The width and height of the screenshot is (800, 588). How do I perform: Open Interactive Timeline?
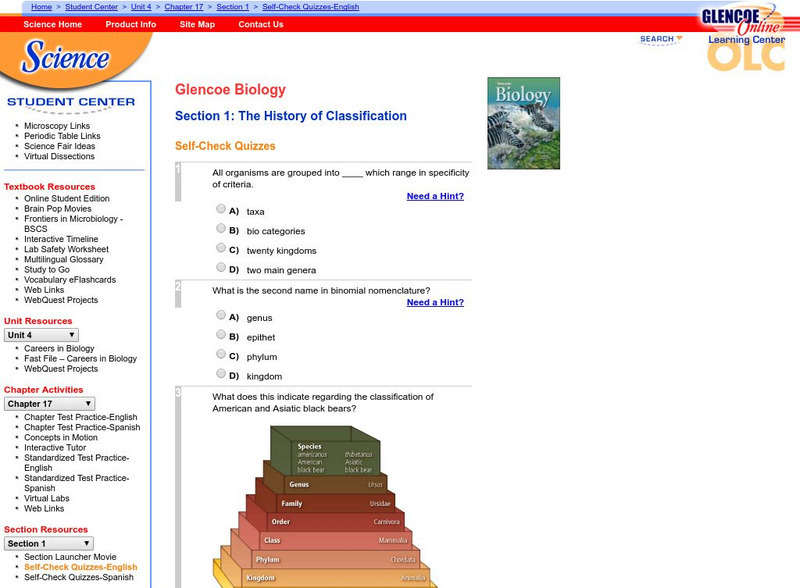point(61,239)
